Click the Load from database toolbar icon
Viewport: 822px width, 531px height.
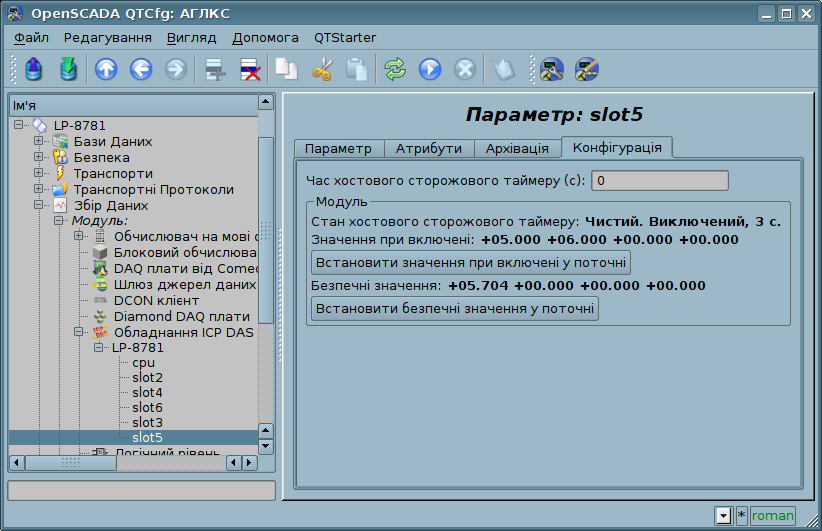(x=34, y=70)
